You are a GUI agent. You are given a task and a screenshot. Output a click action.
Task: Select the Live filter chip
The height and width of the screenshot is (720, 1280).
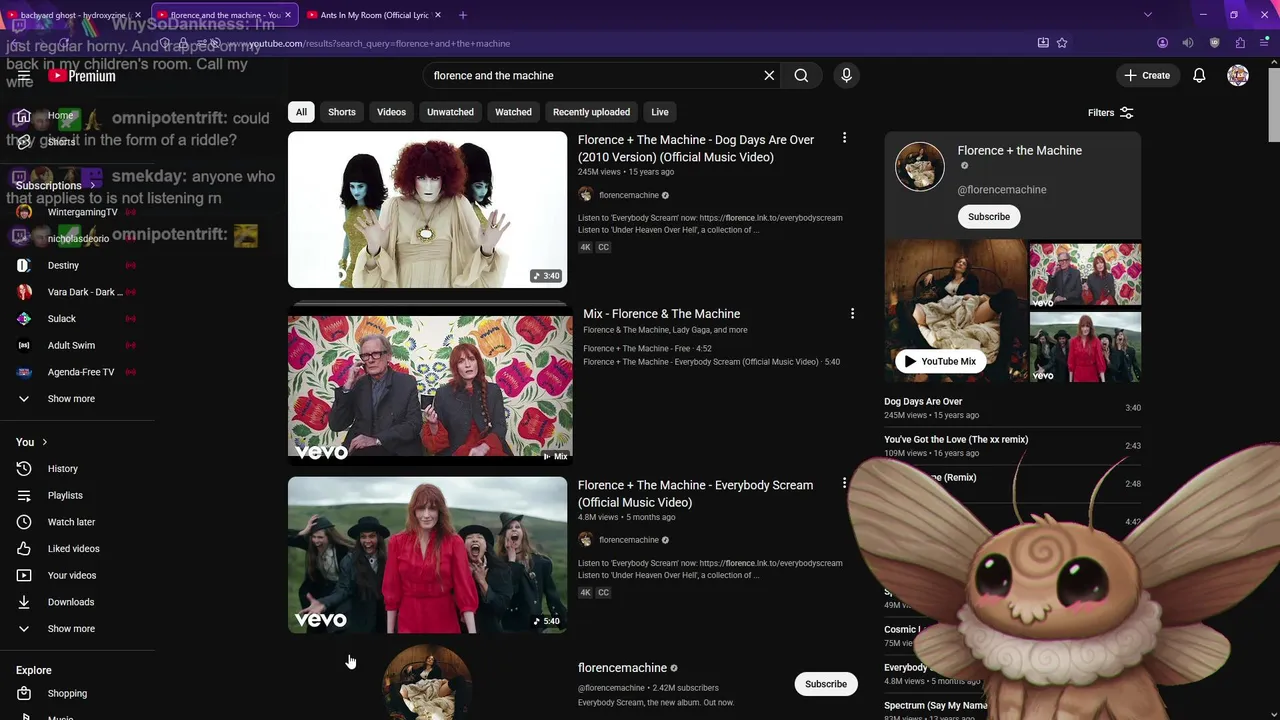click(660, 112)
